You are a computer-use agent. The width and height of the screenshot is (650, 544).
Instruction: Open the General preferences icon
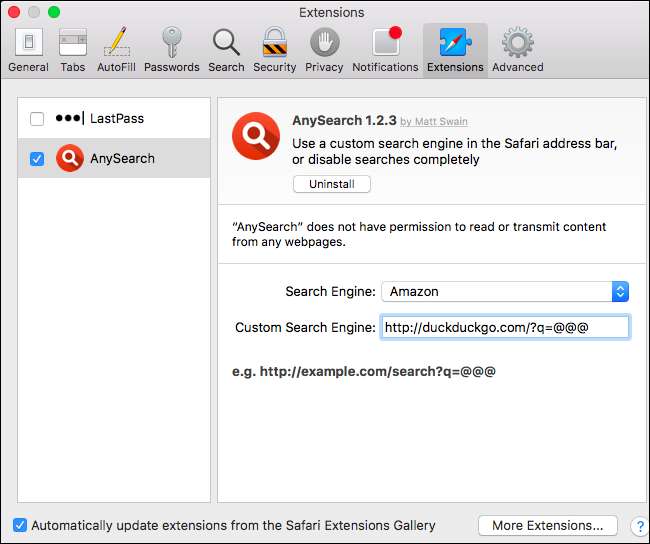(28, 50)
